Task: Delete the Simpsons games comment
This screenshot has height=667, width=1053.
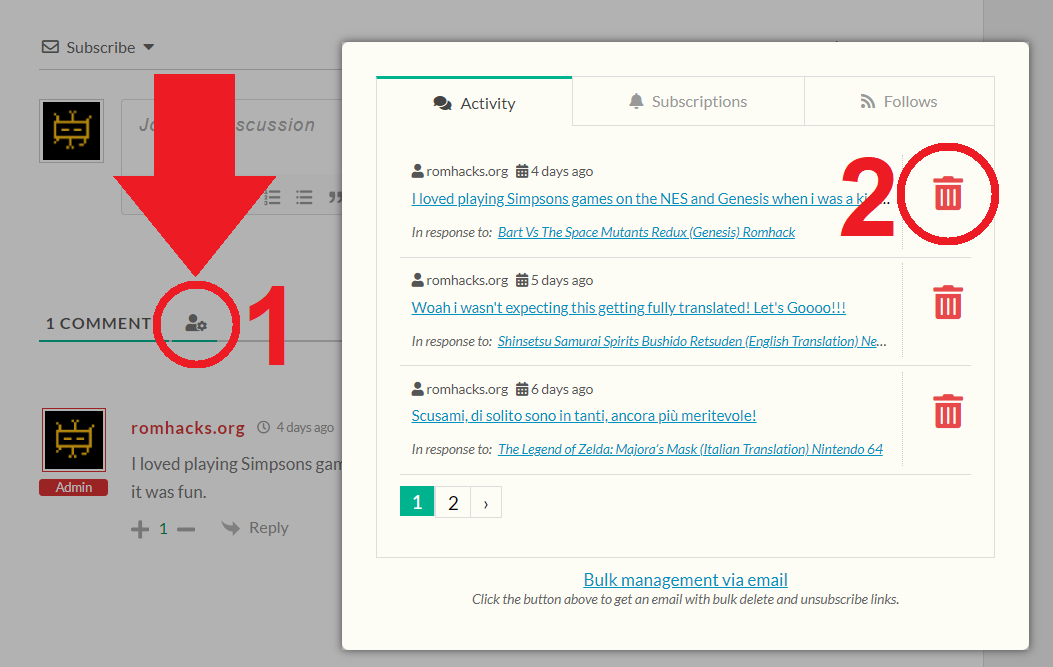Action: (x=947, y=193)
